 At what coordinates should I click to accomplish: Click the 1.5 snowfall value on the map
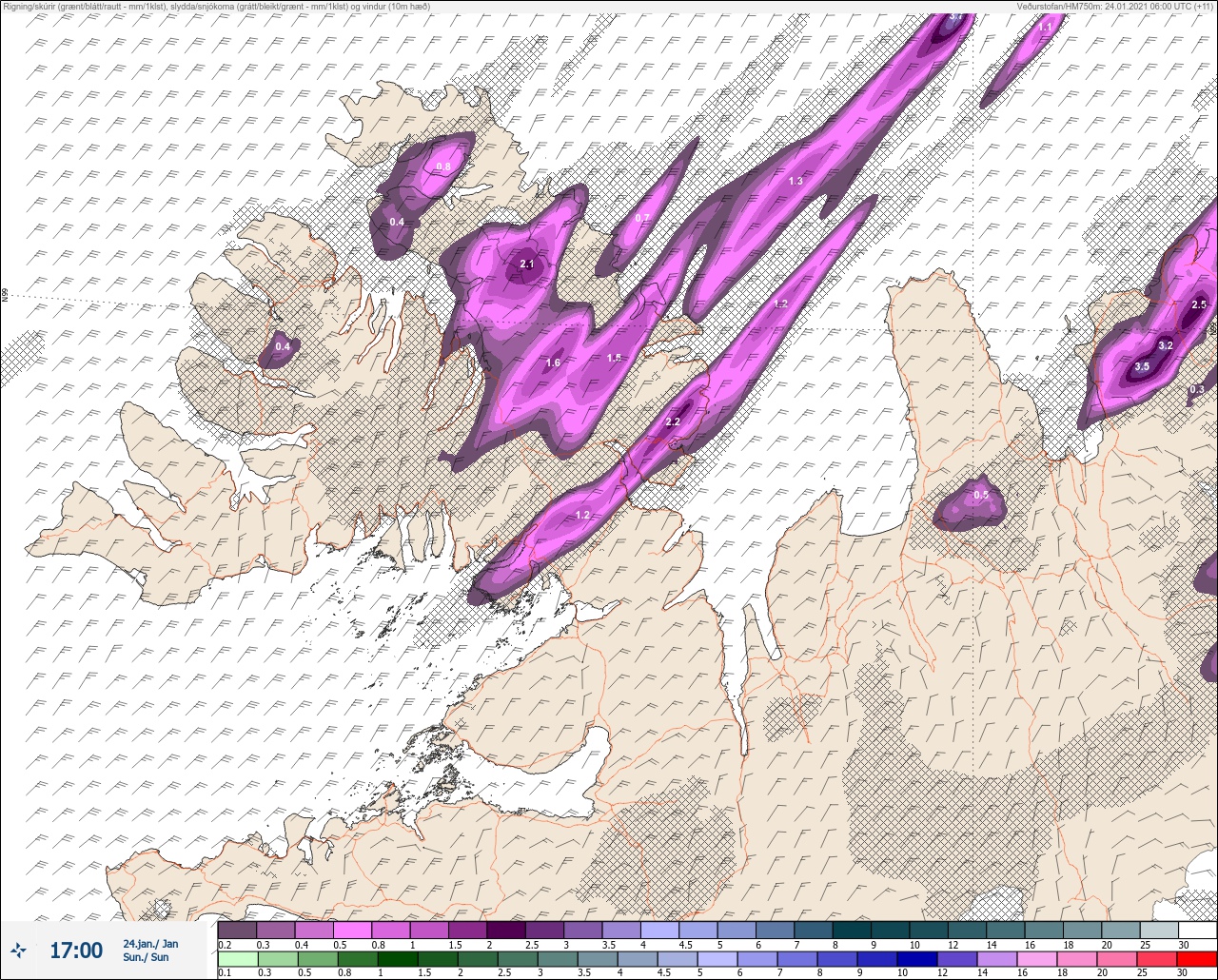tap(614, 358)
